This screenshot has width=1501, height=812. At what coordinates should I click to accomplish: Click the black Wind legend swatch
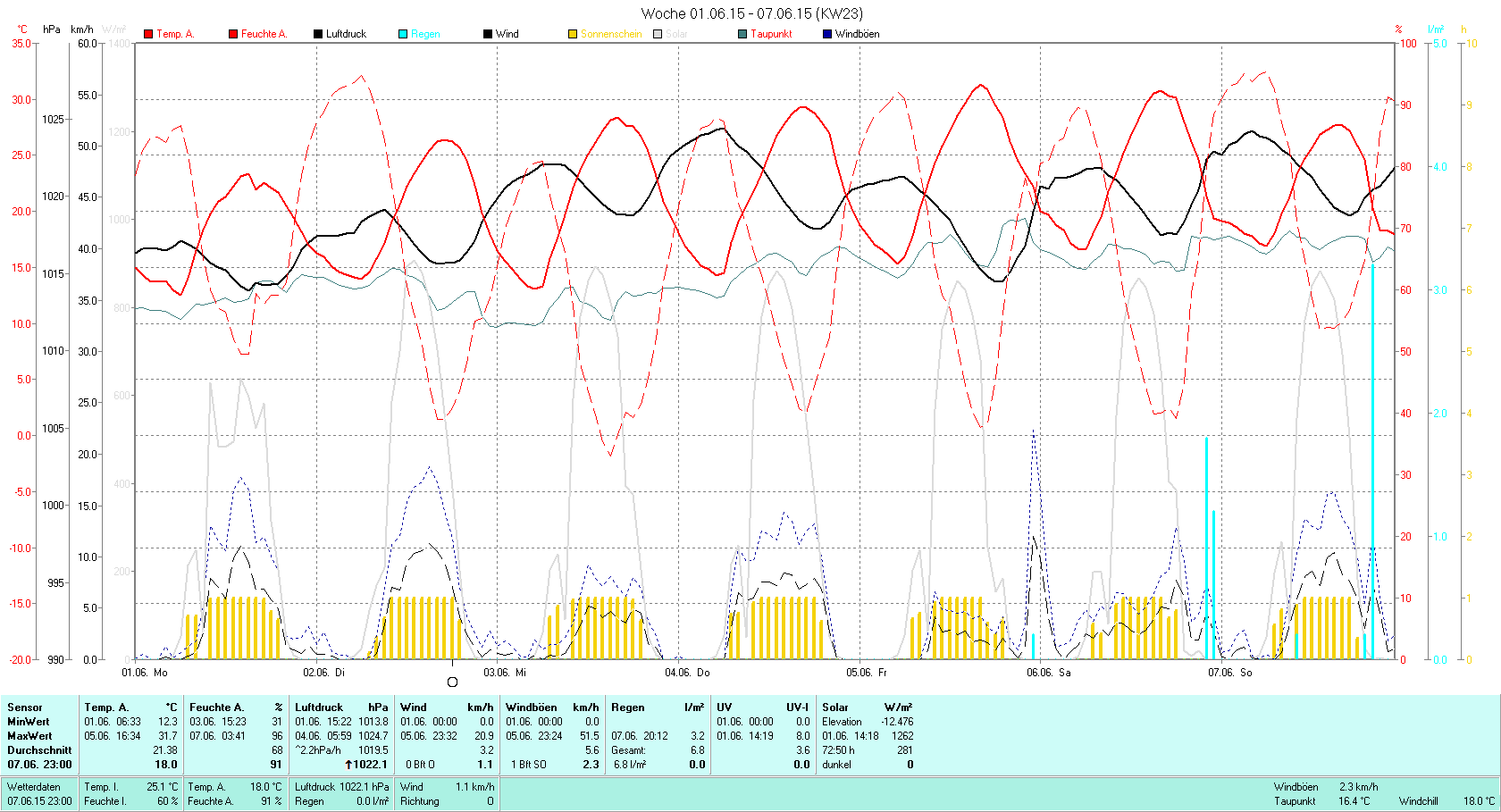488,34
